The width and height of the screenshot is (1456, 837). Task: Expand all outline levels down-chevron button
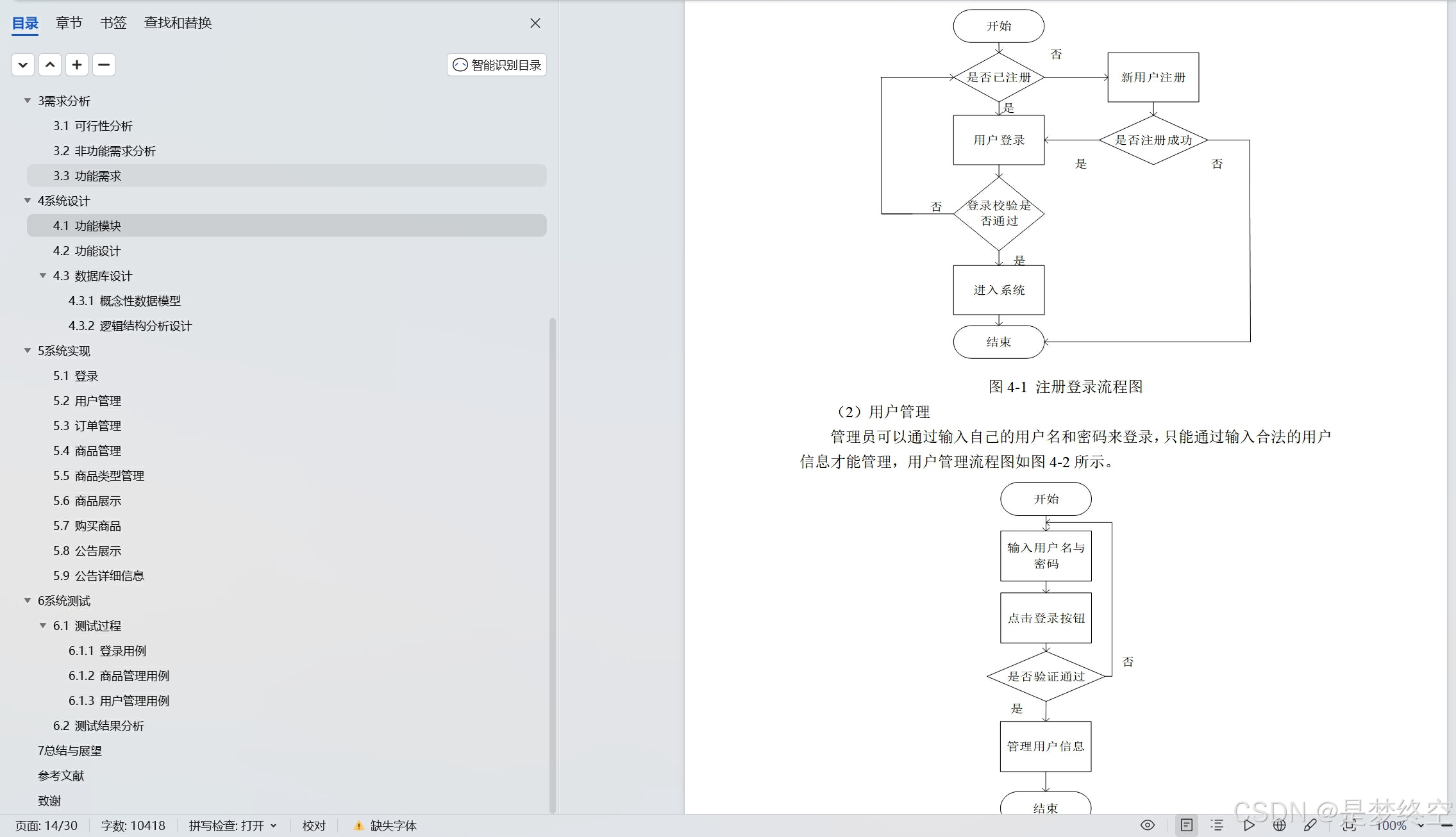click(23, 65)
